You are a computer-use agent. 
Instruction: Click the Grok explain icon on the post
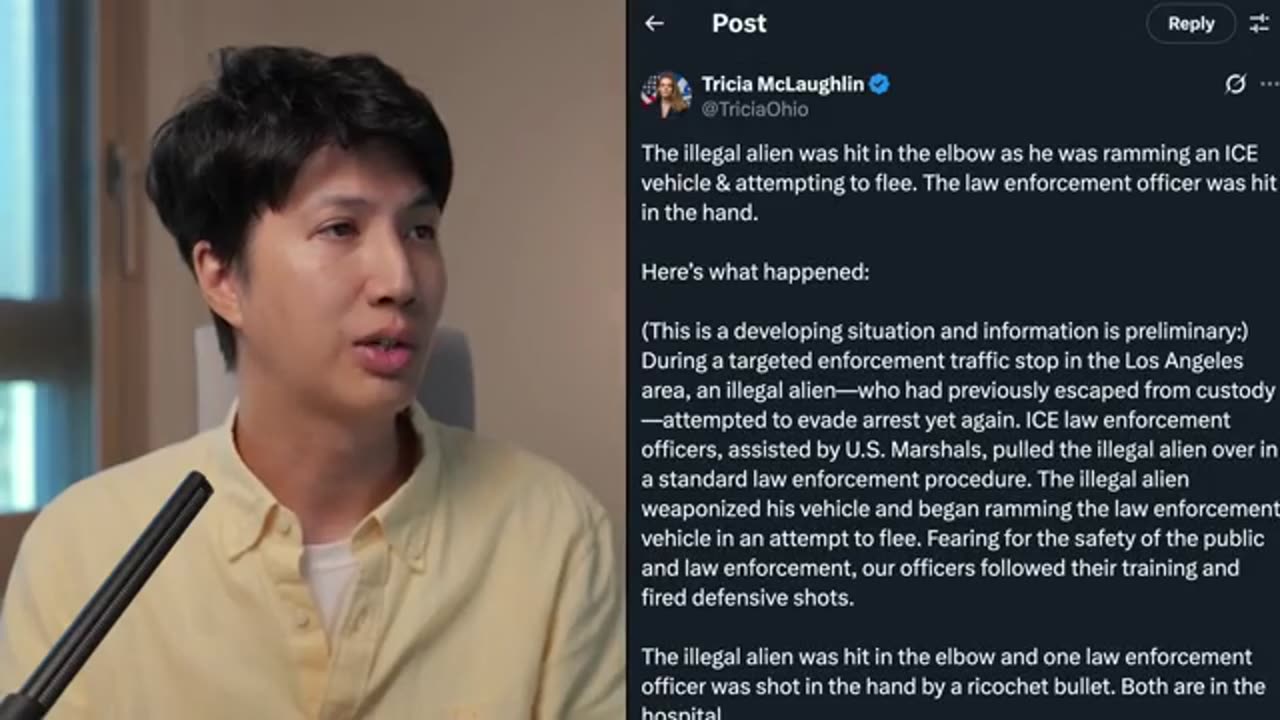coord(1235,84)
